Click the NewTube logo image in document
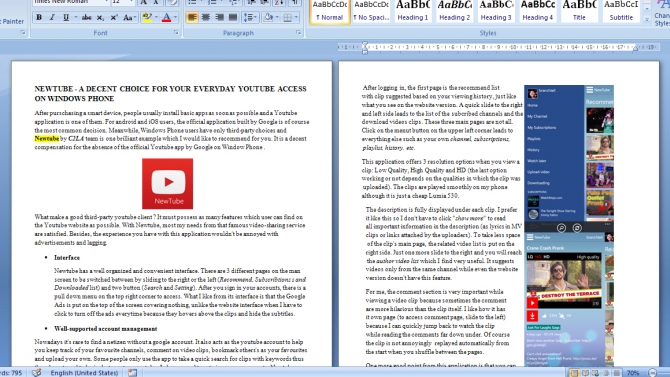 (x=168, y=184)
